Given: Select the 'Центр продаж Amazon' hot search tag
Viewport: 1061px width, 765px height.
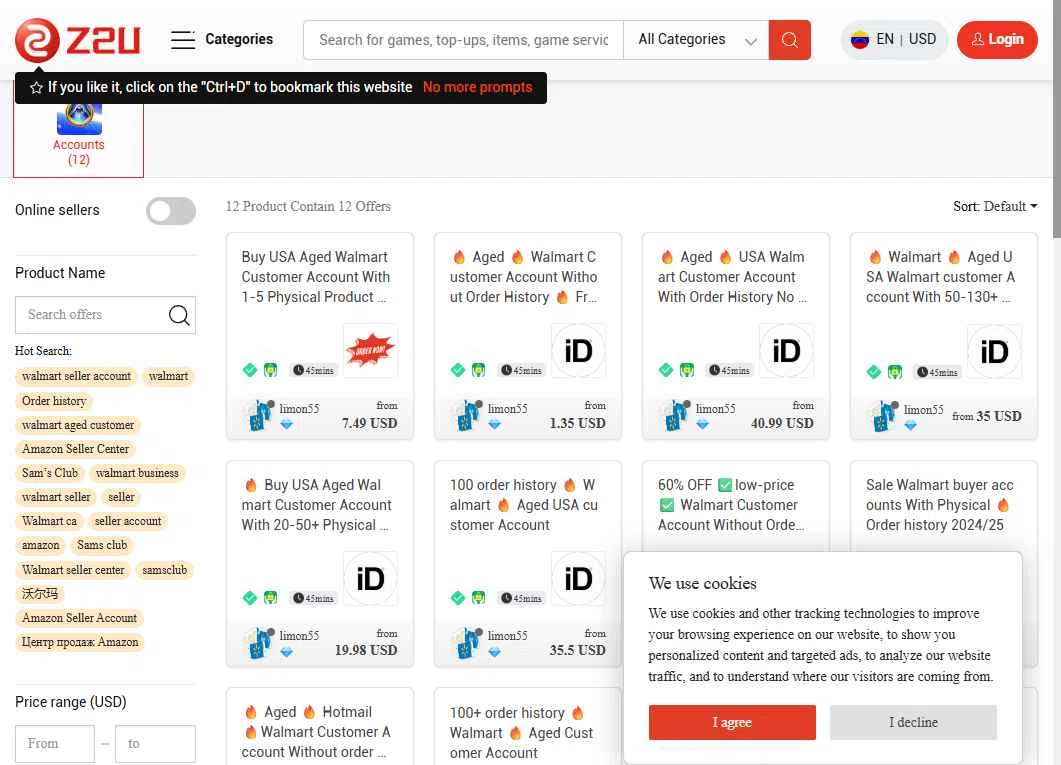Looking at the screenshot, I should click(x=80, y=643).
